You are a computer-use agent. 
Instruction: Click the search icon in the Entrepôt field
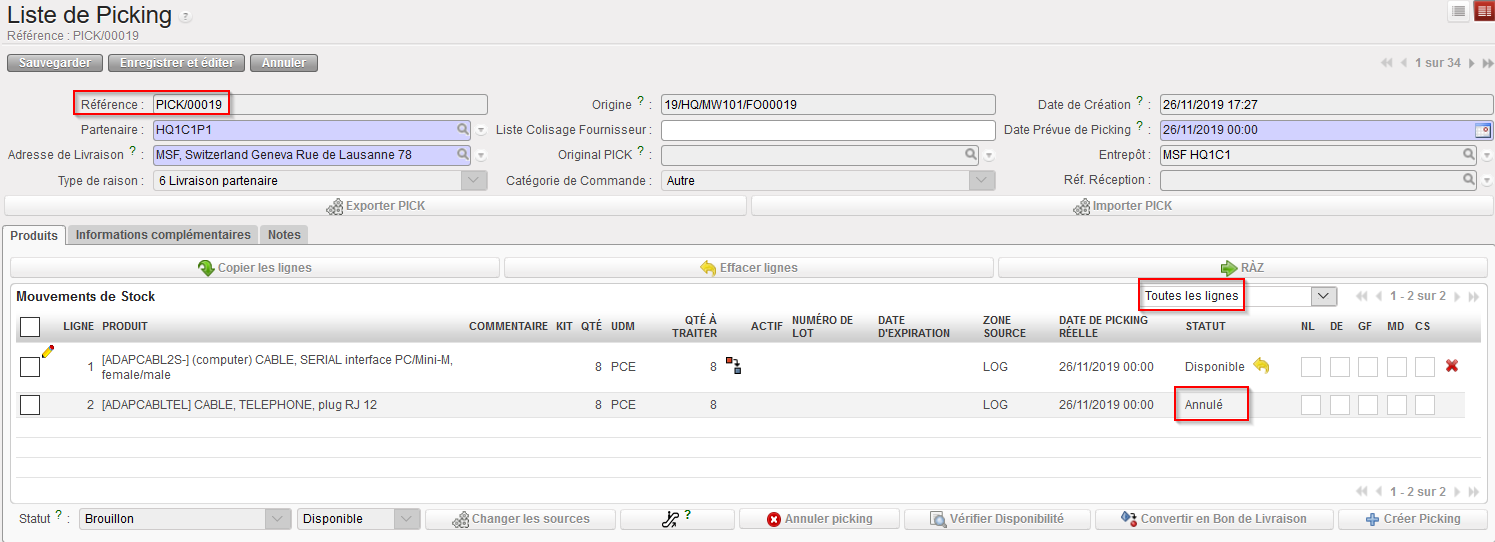(x=1468, y=155)
